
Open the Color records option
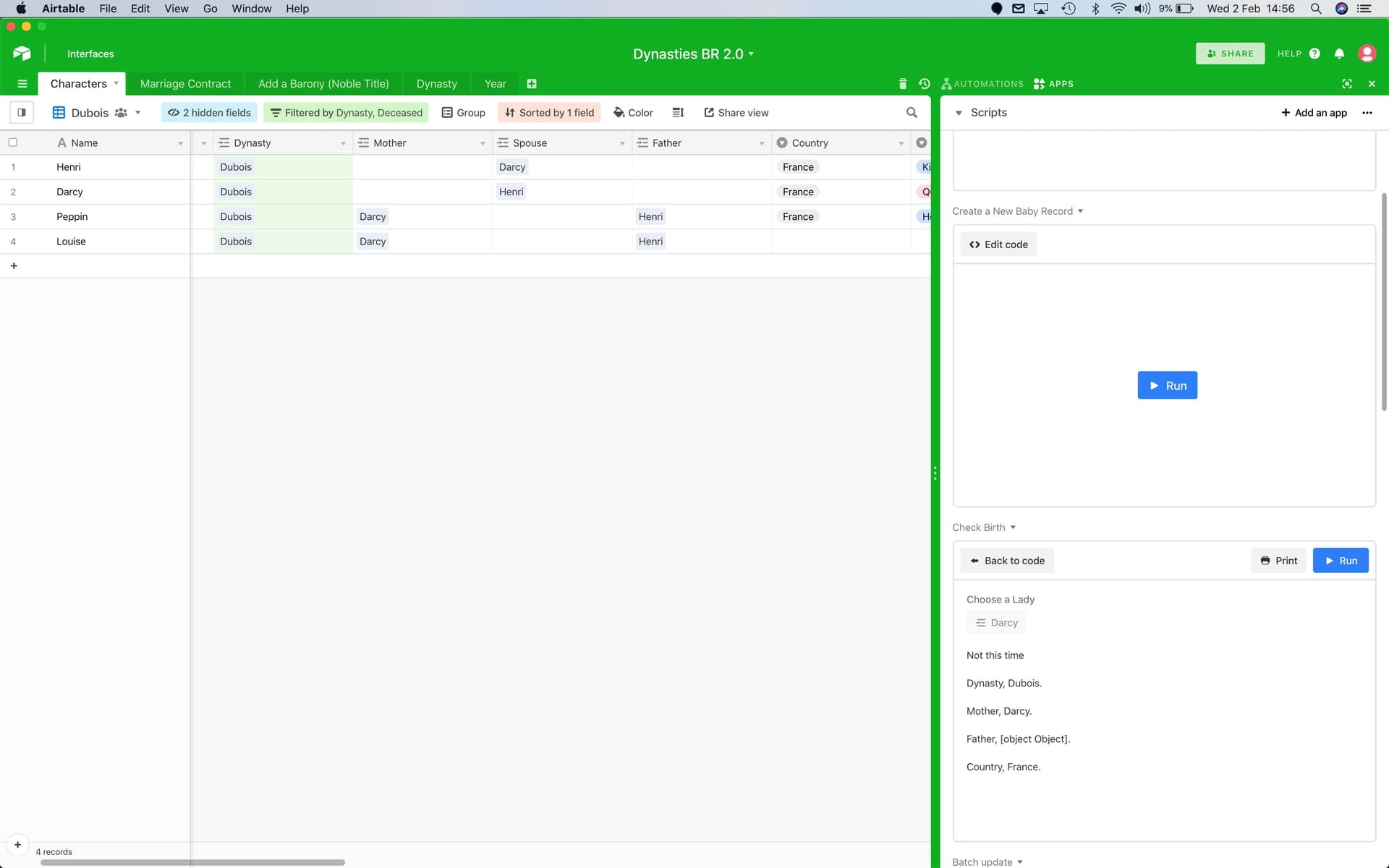coord(633,112)
